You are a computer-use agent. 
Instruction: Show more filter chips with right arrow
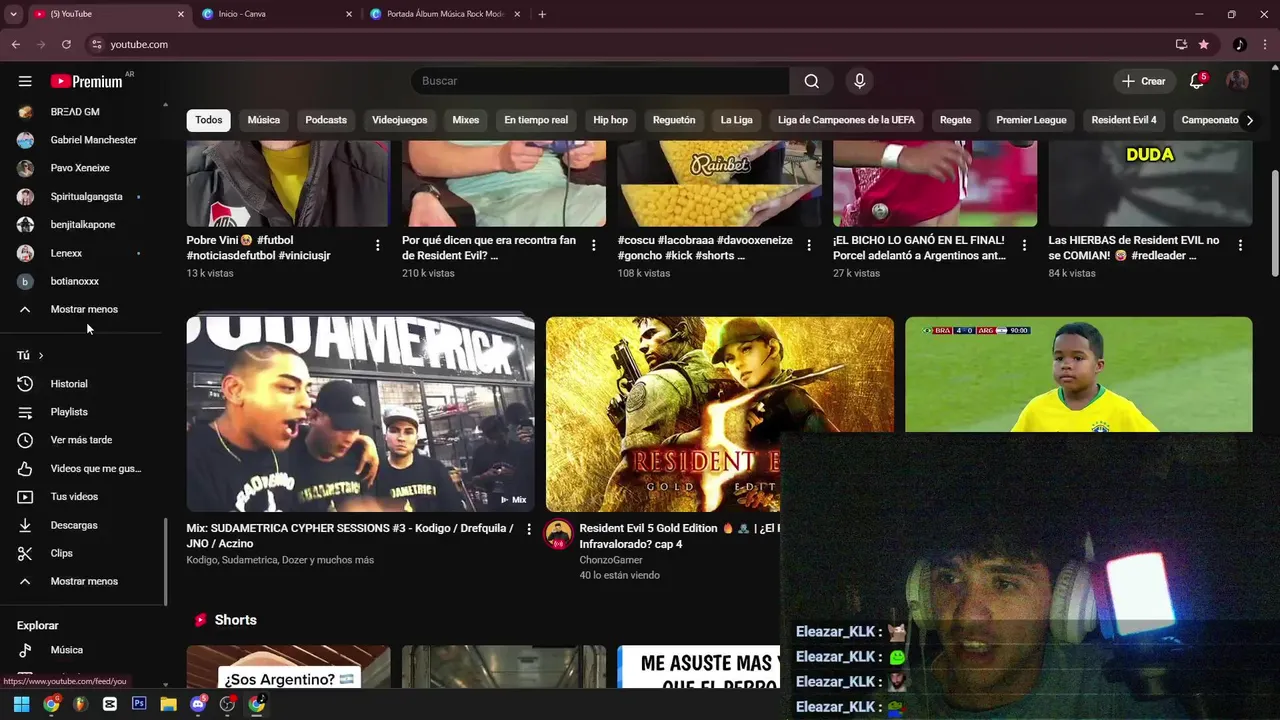(x=1249, y=120)
